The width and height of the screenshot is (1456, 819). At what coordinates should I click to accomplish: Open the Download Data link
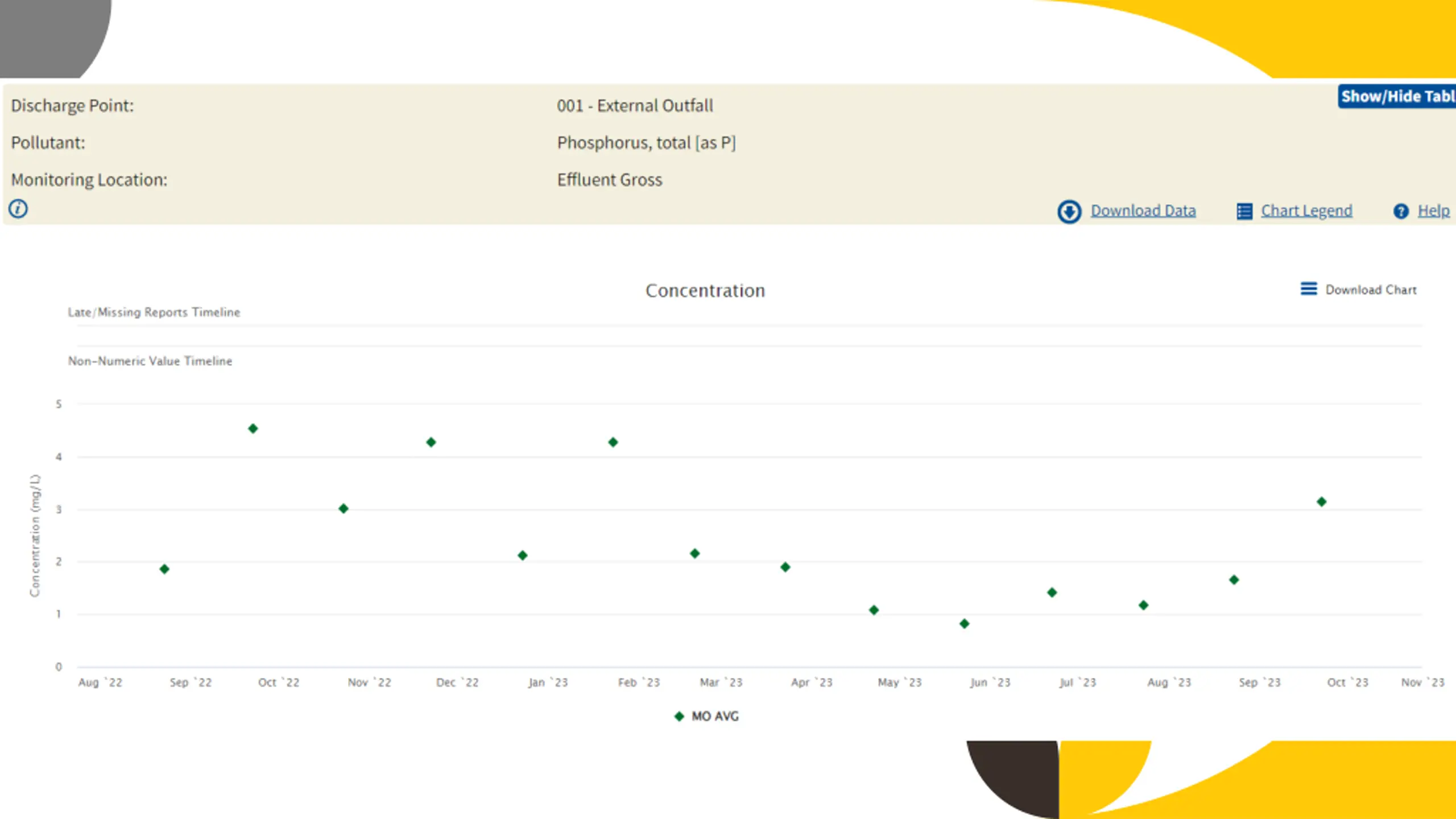(1143, 210)
